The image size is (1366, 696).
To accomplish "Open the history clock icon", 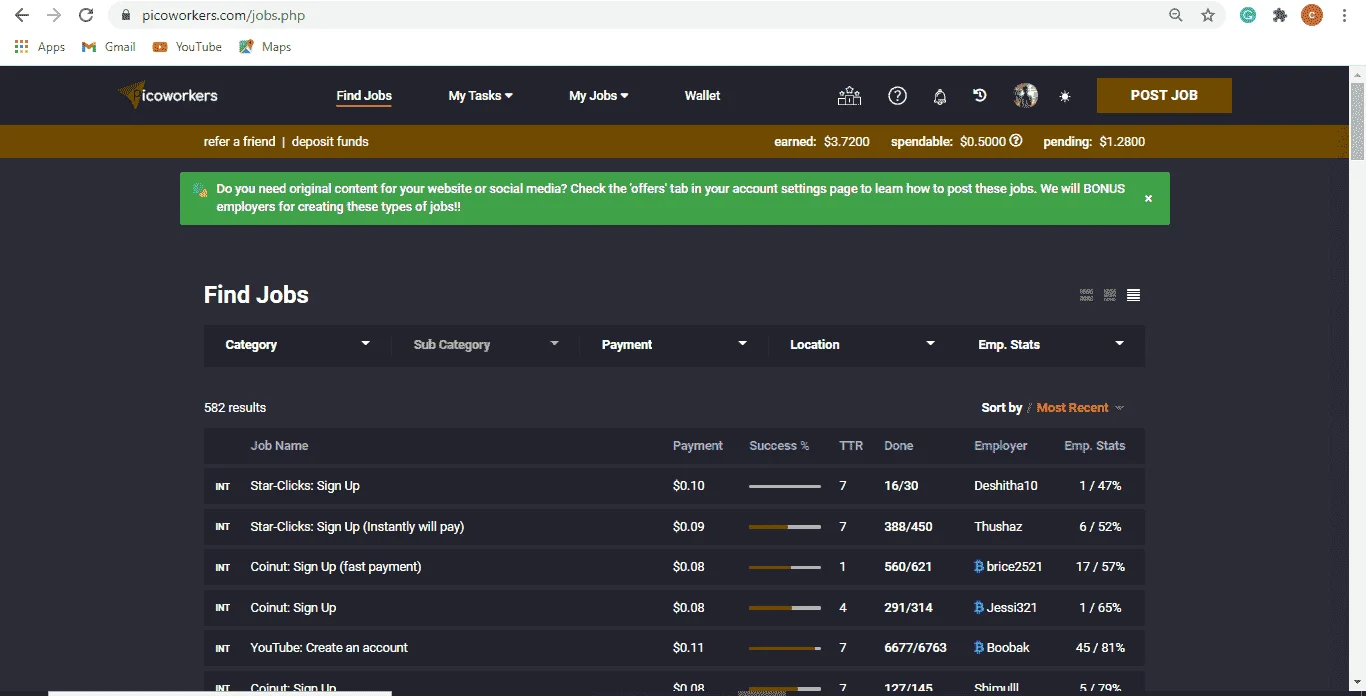I will 980,96.
